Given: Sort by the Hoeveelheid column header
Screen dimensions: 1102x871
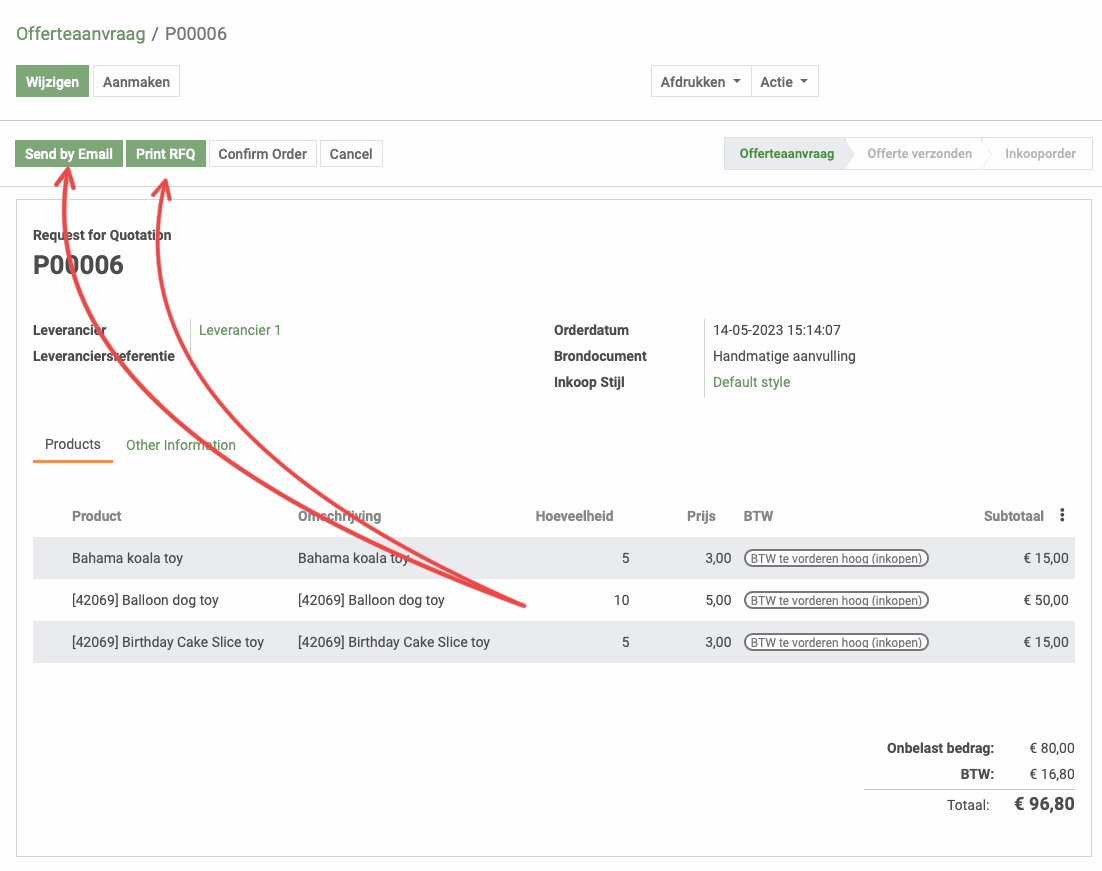Looking at the screenshot, I should point(574,516).
